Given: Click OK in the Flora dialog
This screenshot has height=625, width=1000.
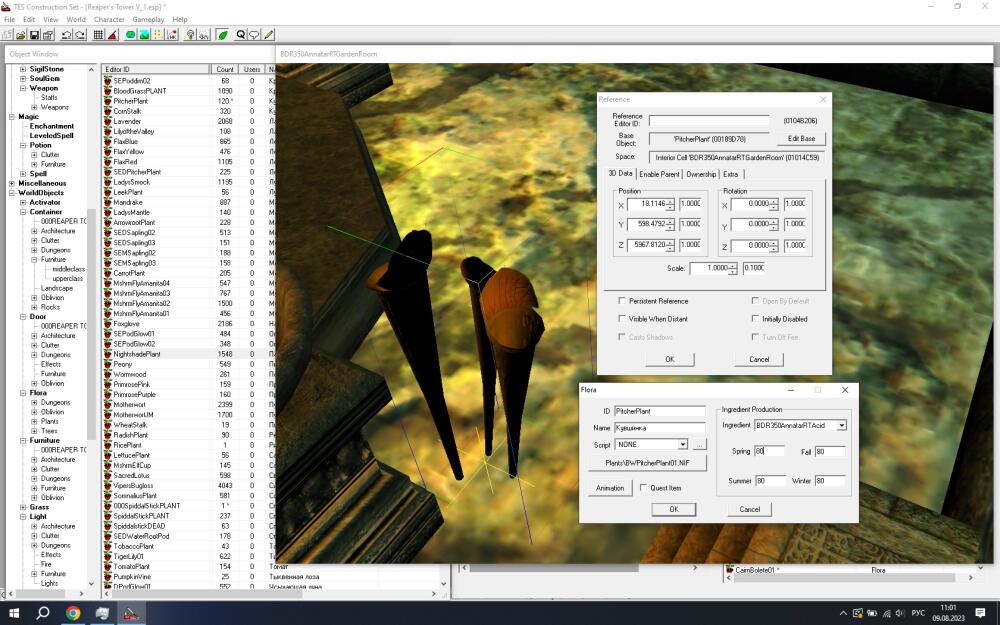Looking at the screenshot, I should pyautogui.click(x=673, y=509).
